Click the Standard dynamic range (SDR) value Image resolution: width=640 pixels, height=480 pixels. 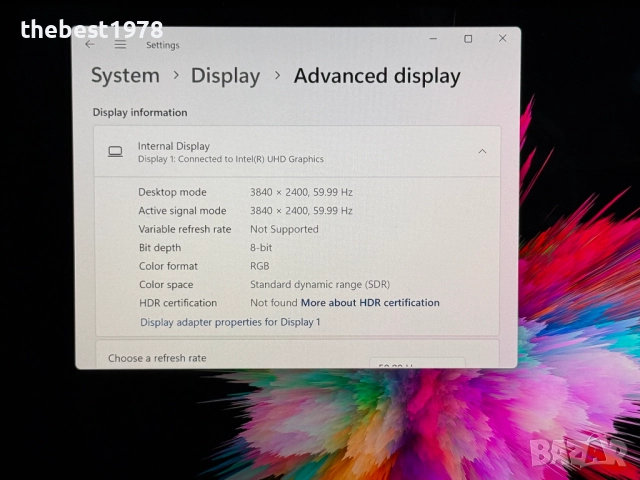(x=320, y=284)
